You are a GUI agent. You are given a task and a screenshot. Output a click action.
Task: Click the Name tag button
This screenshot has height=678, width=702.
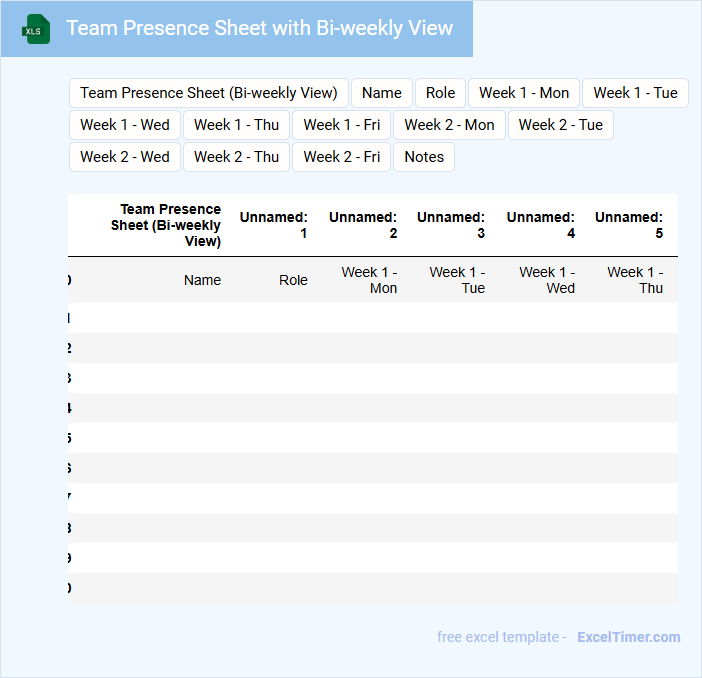[x=382, y=93]
